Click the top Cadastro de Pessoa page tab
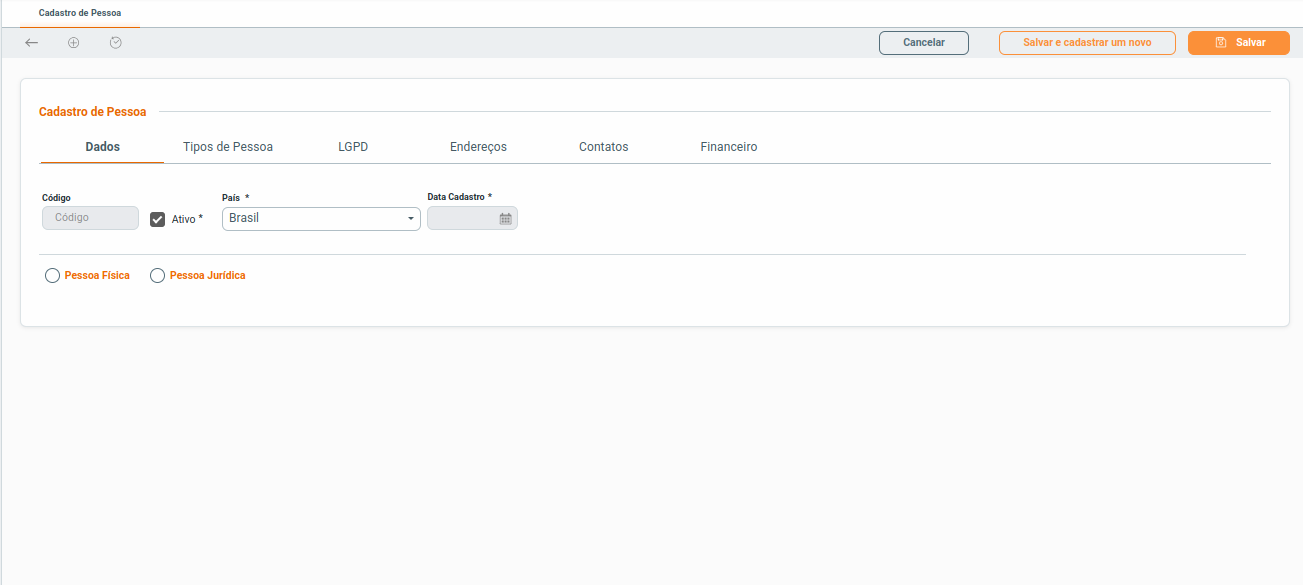The image size is (1303, 585). (x=80, y=13)
